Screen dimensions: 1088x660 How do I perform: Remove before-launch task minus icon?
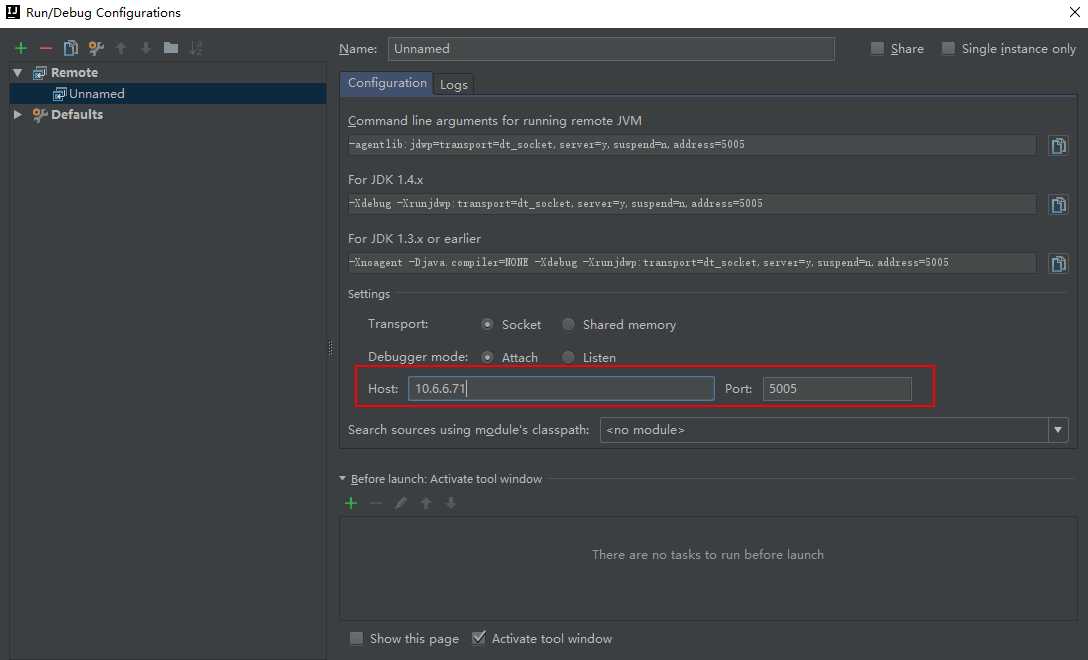(x=376, y=503)
